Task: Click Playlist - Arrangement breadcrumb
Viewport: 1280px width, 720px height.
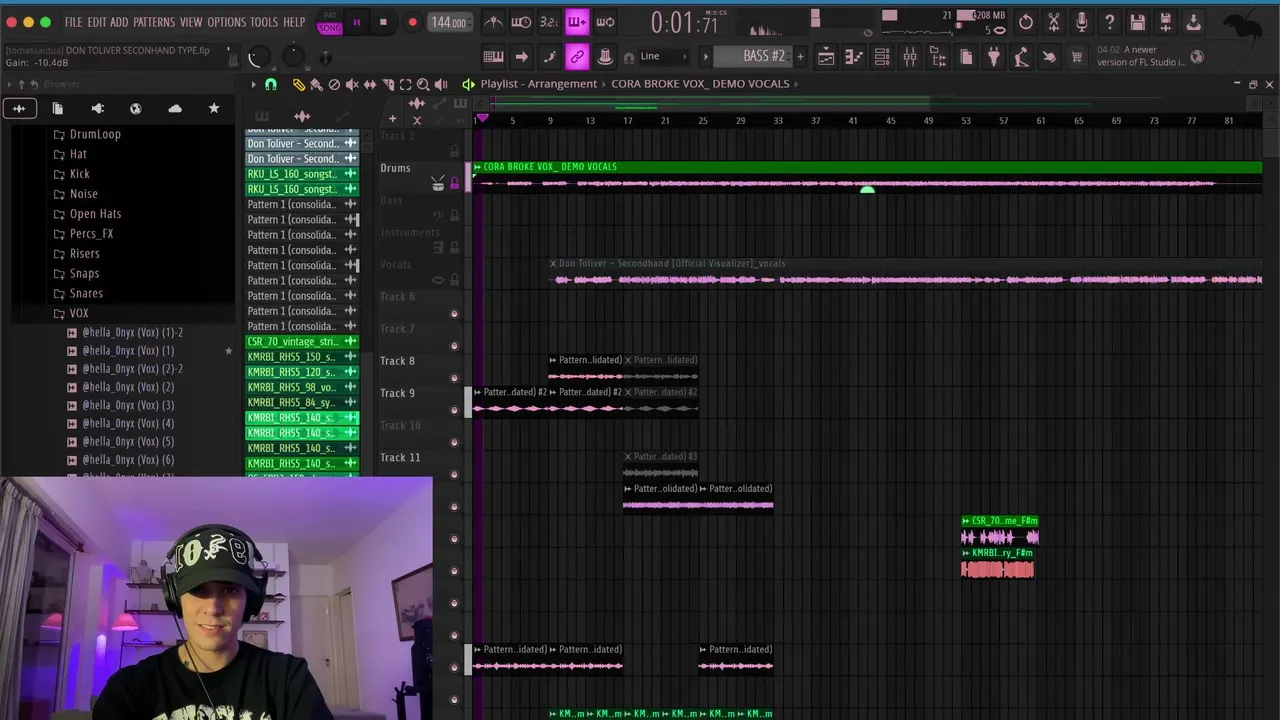Action: tap(538, 84)
